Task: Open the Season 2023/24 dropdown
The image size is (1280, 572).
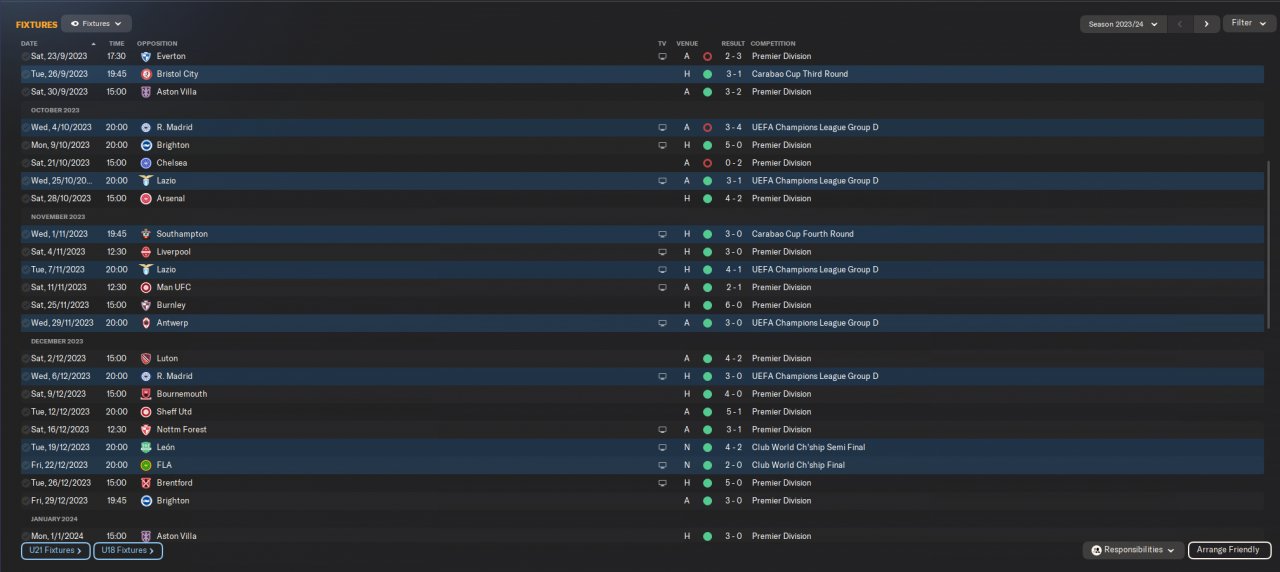Action: click(x=1124, y=24)
